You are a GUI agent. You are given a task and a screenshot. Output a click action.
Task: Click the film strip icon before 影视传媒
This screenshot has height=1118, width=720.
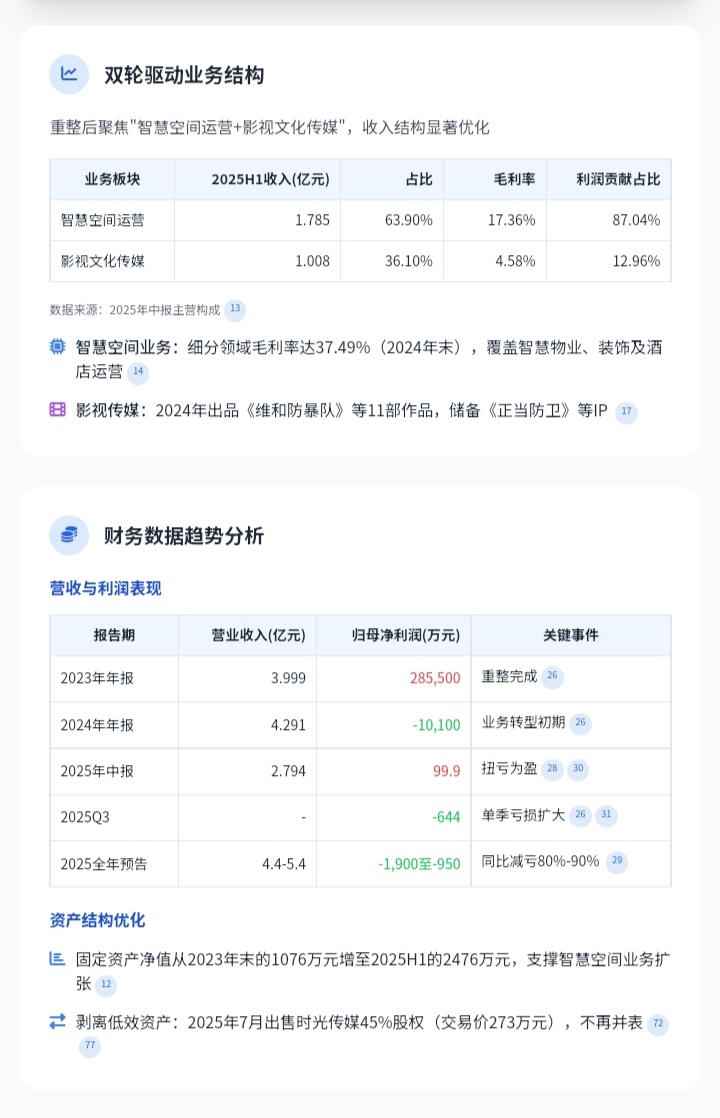(x=58, y=409)
